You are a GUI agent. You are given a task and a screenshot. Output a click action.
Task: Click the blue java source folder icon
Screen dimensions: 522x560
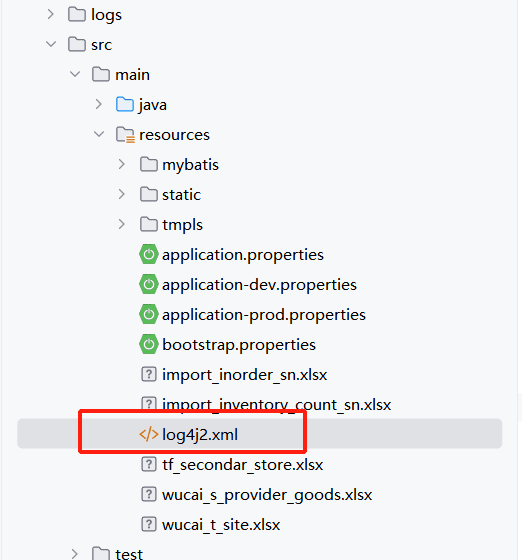(x=125, y=104)
